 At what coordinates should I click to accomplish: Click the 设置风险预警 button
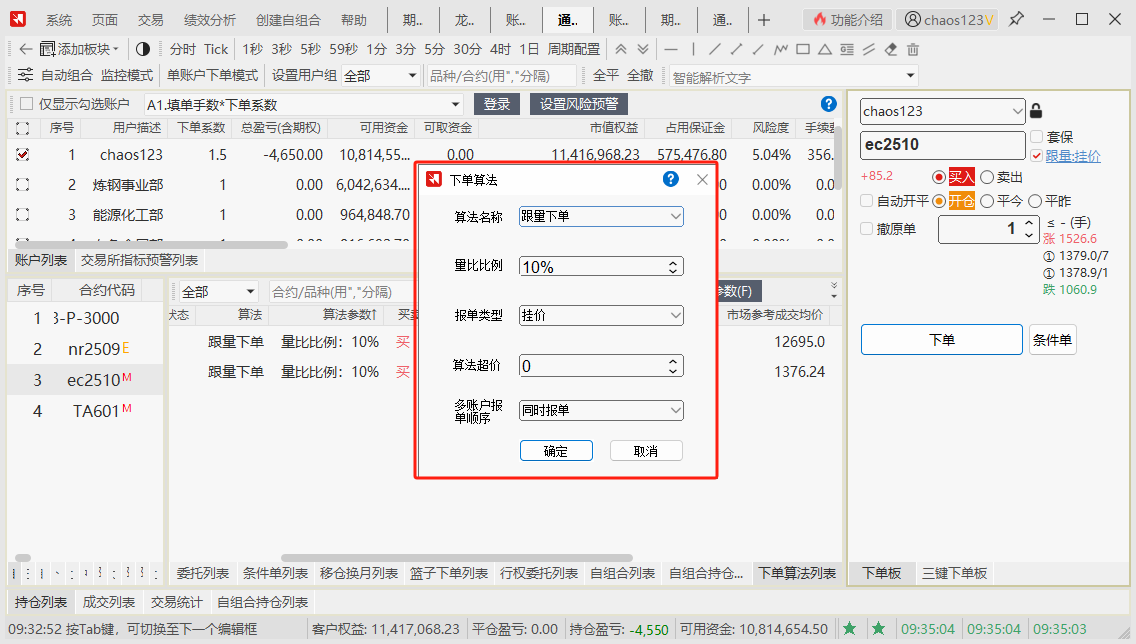579,104
